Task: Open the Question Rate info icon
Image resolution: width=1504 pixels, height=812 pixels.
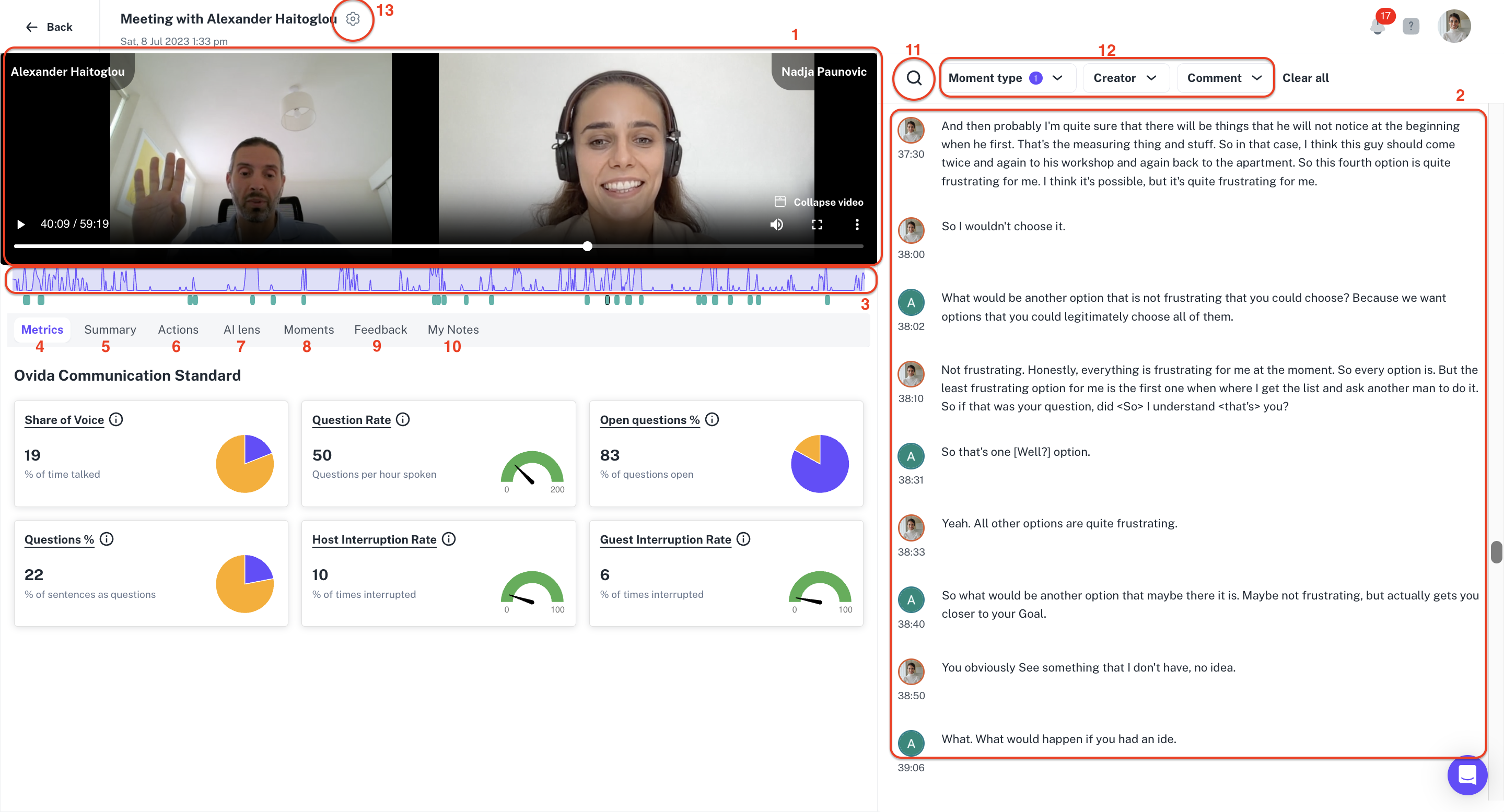Action: [x=403, y=420]
